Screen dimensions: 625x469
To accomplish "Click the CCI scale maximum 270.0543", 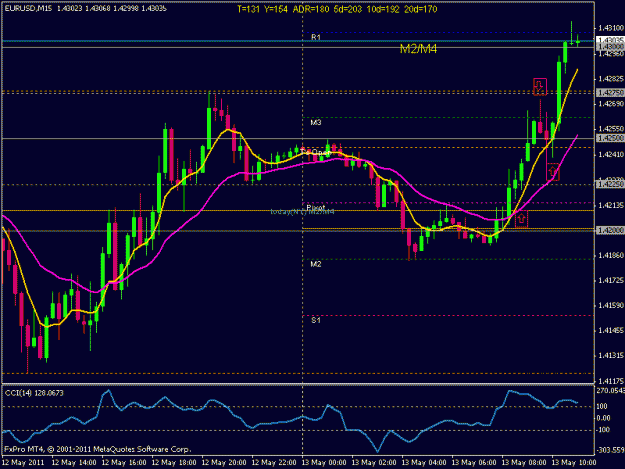I will [610, 391].
